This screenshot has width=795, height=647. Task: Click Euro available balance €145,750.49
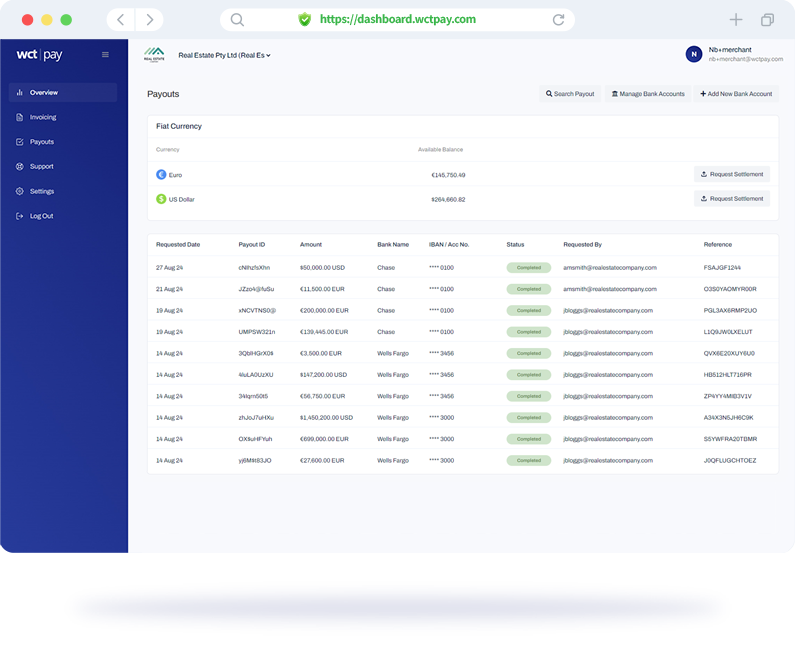coord(448,175)
